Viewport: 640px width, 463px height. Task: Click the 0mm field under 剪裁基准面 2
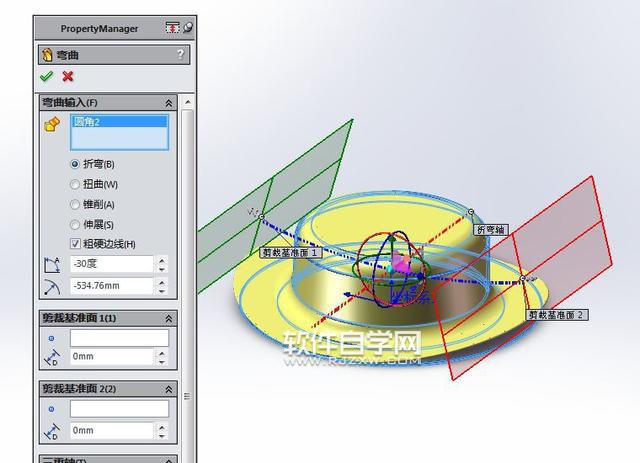click(x=112, y=431)
